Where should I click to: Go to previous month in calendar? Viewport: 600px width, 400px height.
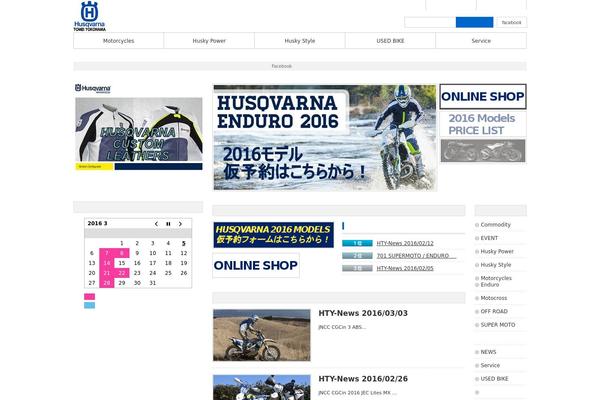coord(156,224)
